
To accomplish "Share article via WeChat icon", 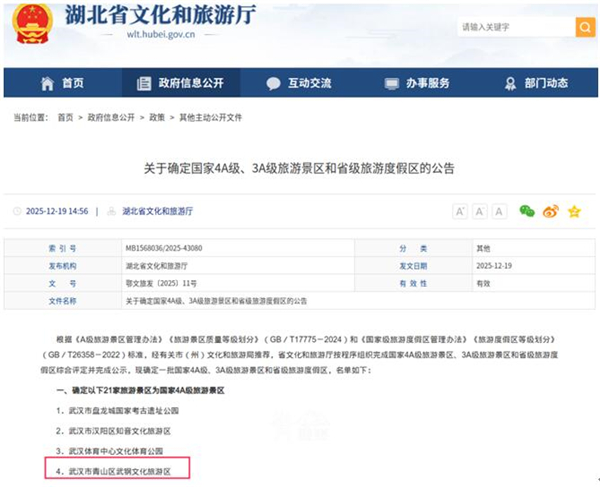I will click(527, 211).
